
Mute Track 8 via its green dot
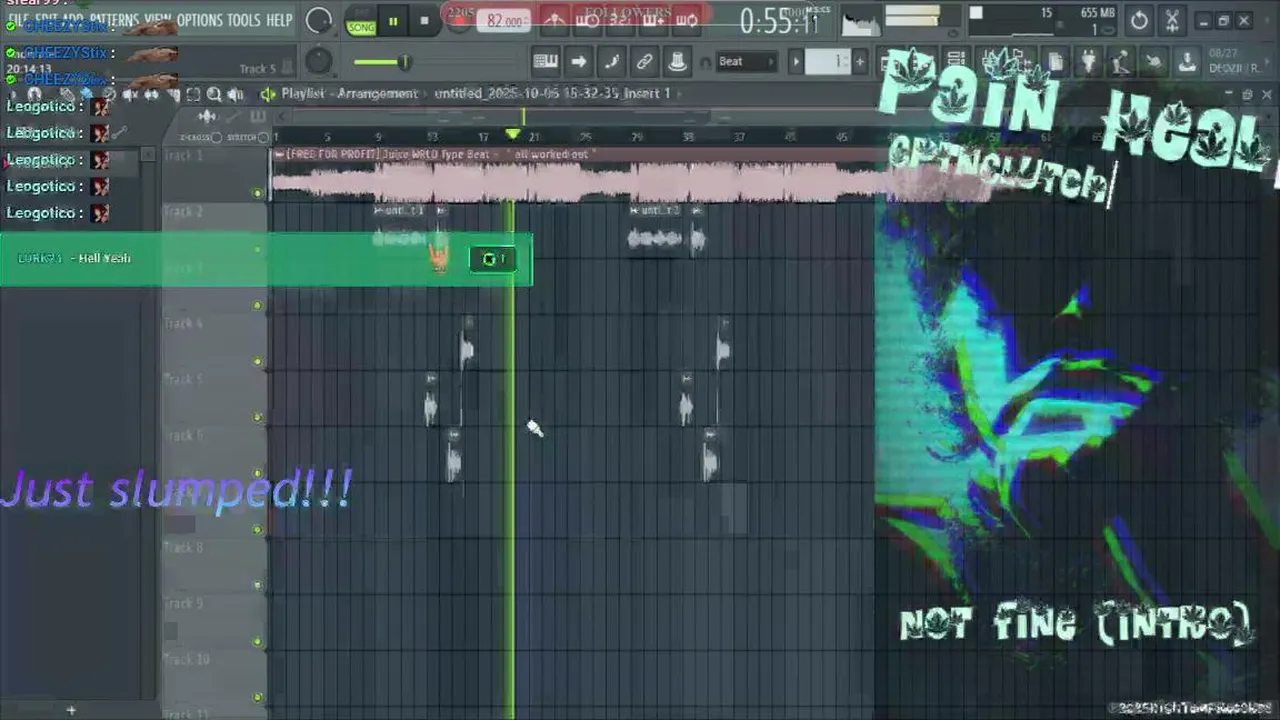tap(258, 585)
